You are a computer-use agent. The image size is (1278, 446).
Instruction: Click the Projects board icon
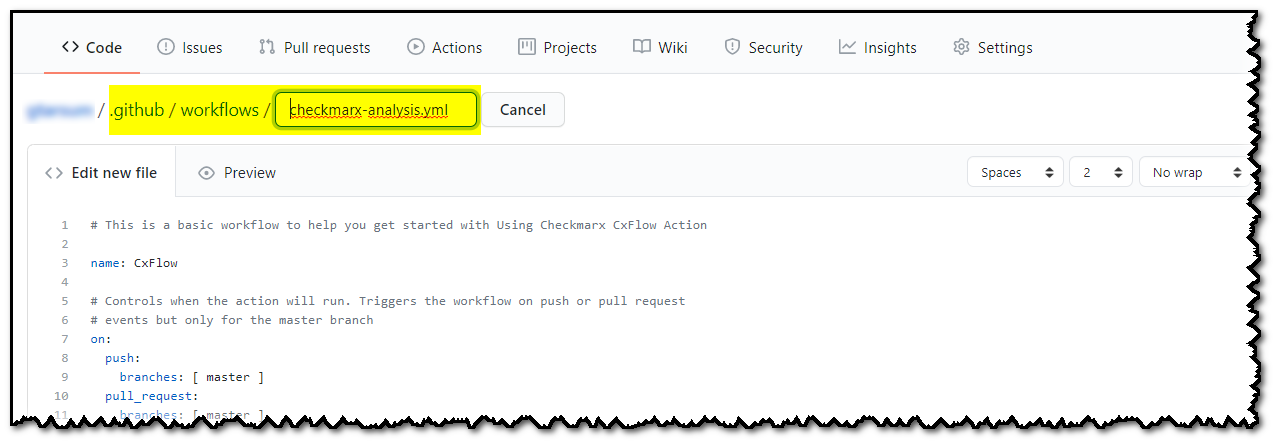[x=527, y=47]
